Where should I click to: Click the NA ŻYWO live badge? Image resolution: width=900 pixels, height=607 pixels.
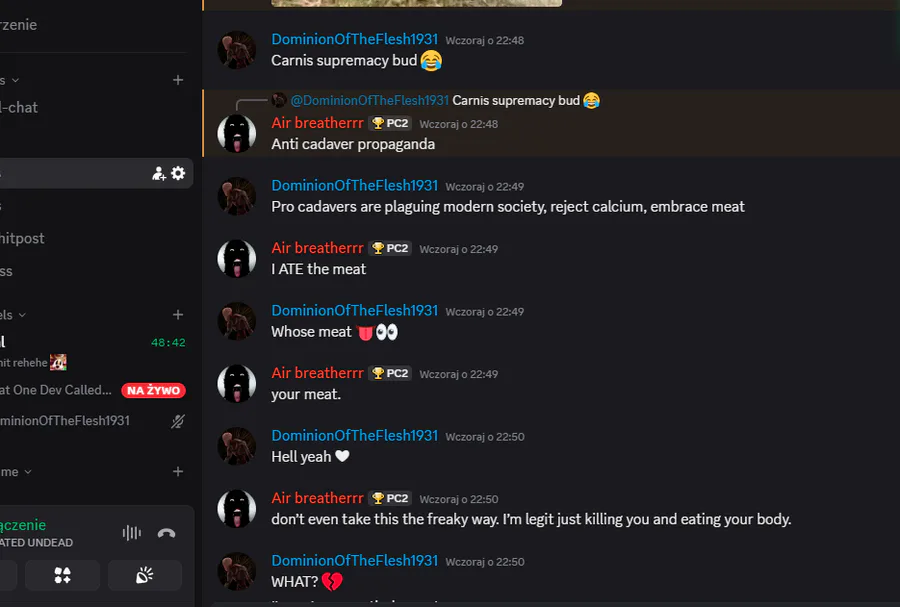click(153, 390)
